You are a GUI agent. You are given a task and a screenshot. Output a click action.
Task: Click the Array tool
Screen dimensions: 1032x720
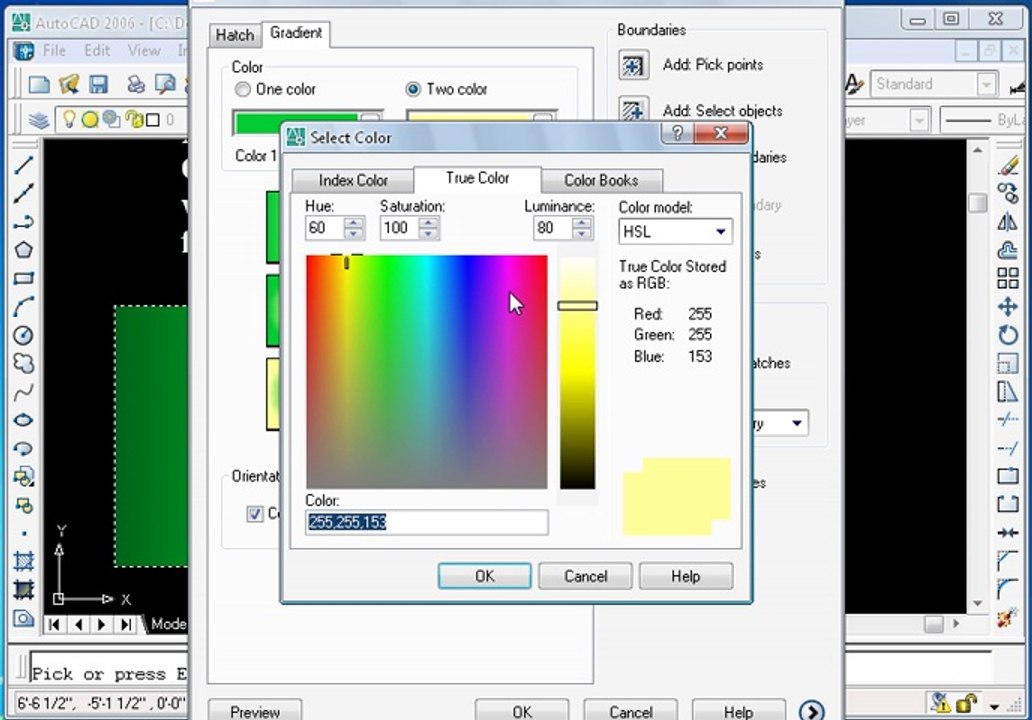click(x=1008, y=278)
